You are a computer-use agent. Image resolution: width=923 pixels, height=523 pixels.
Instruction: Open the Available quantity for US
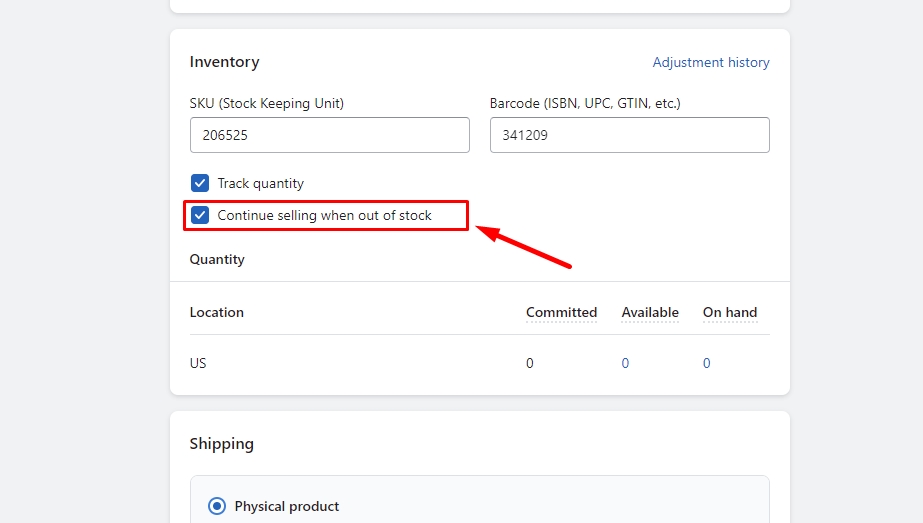click(625, 363)
